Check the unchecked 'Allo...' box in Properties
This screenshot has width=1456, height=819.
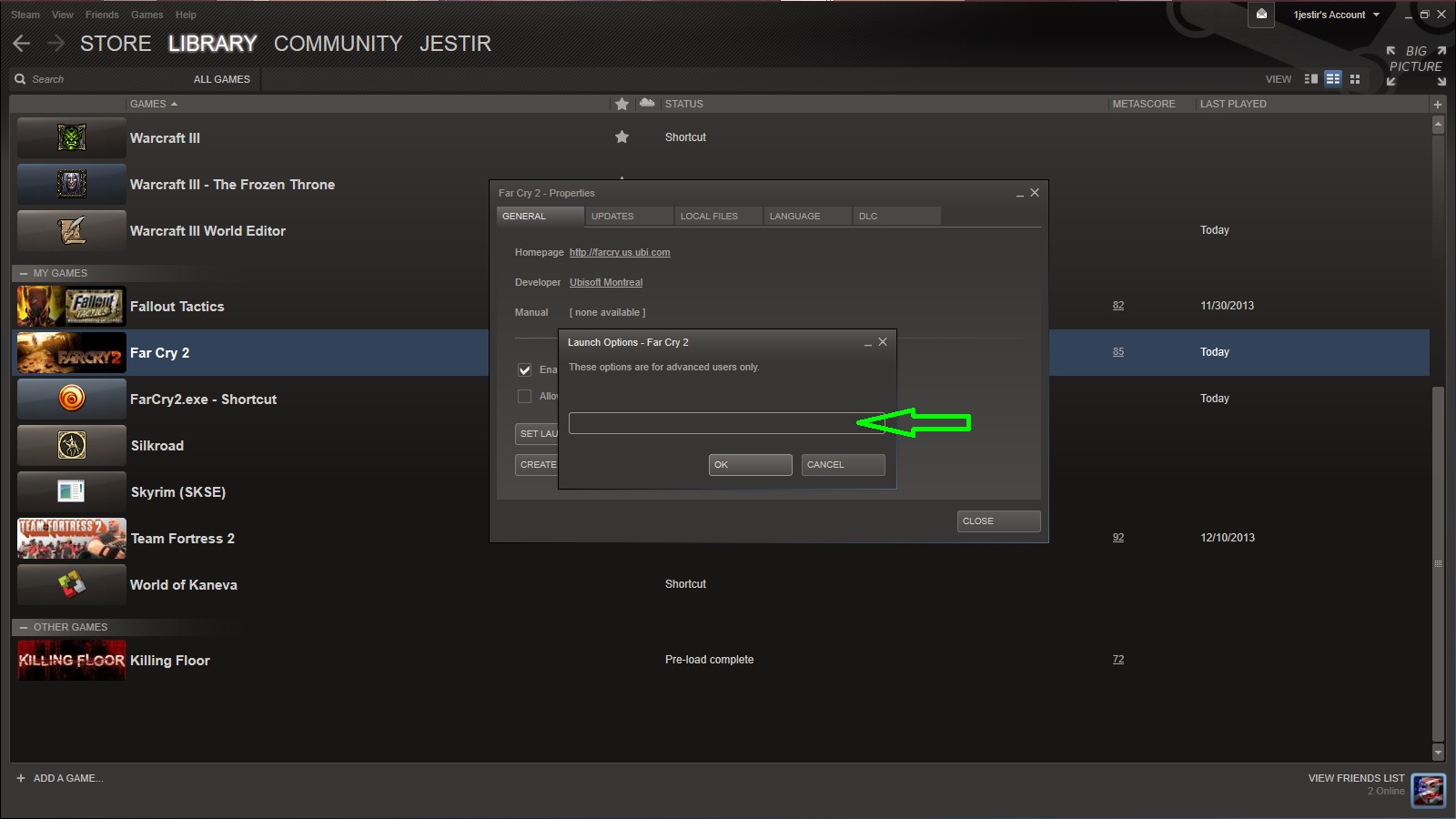coord(524,396)
